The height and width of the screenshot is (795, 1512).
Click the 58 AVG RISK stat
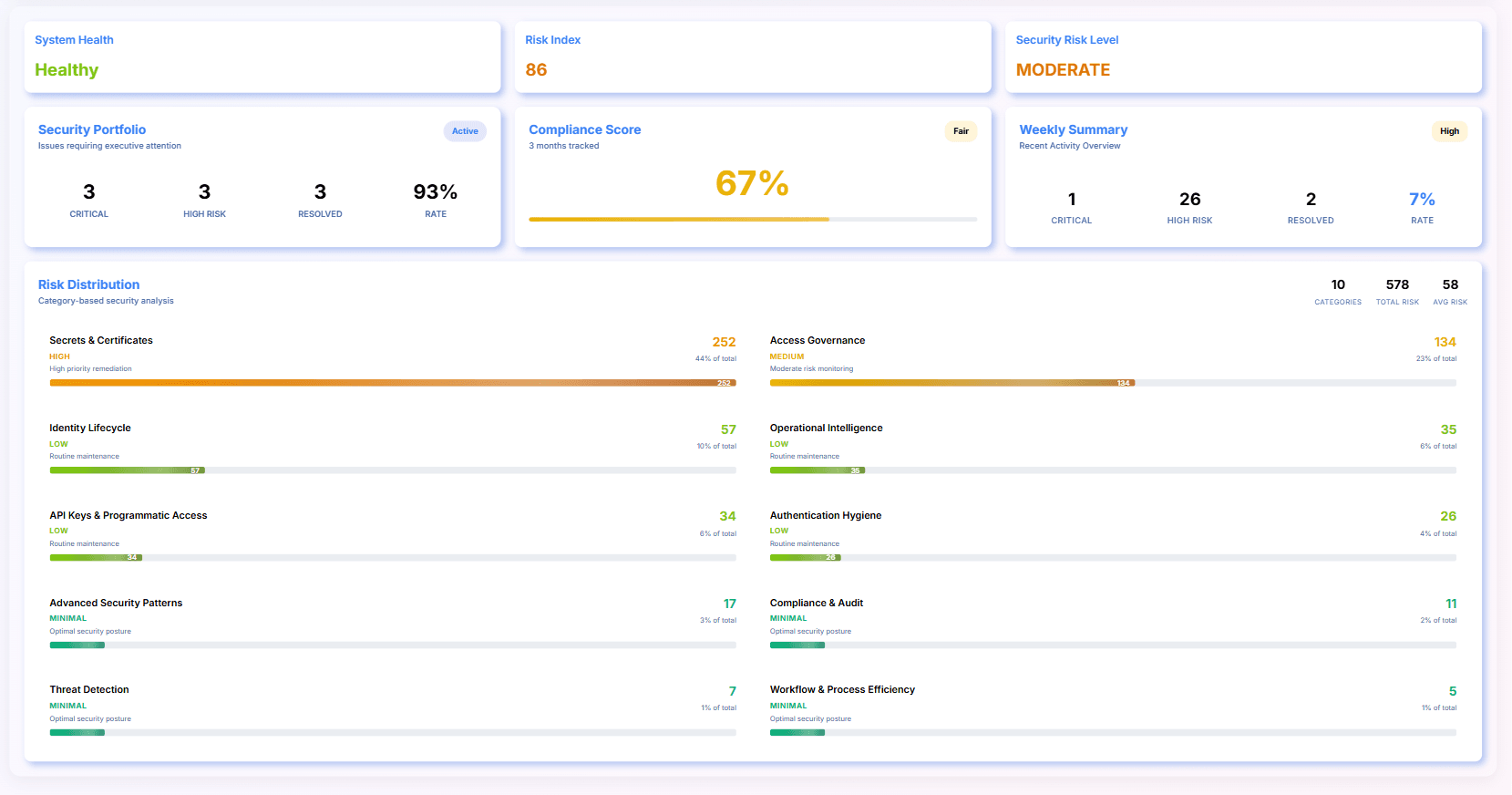coord(1450,292)
